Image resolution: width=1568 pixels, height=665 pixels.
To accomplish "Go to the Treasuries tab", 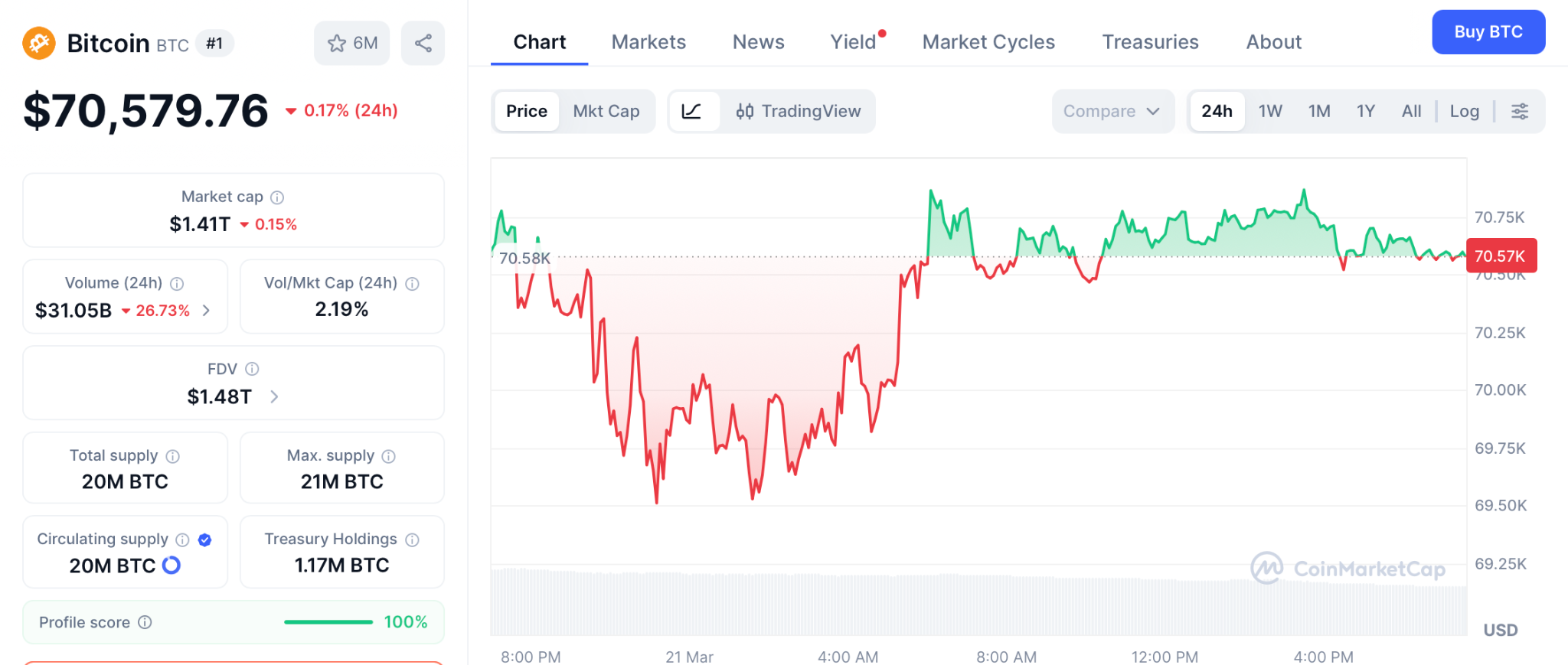I will 1150,42.
